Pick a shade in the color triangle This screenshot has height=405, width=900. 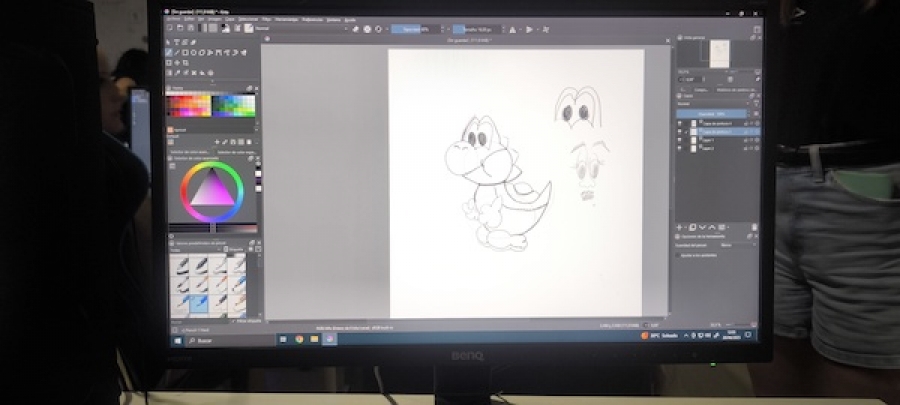click(x=212, y=190)
